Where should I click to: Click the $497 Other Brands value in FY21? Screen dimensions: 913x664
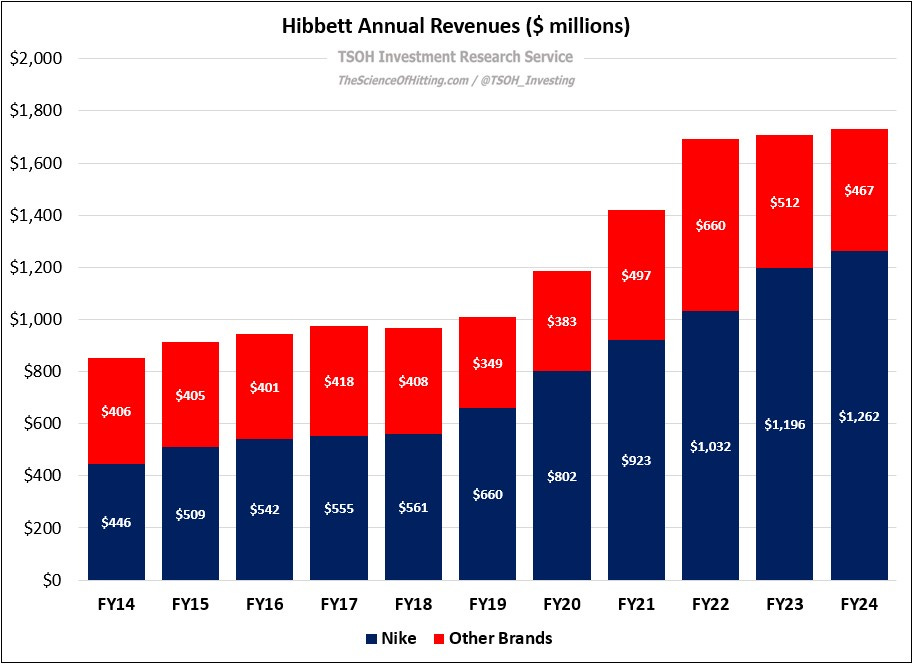tap(636, 276)
